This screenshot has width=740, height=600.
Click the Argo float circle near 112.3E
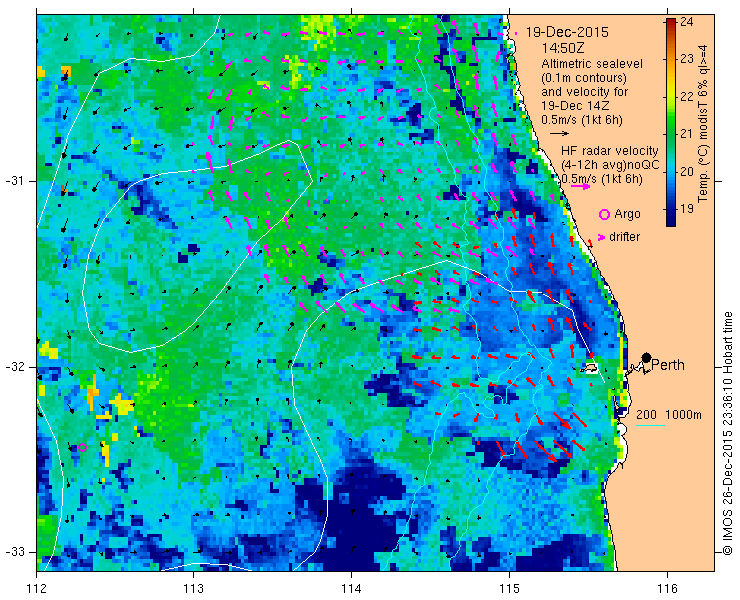tap(82, 448)
